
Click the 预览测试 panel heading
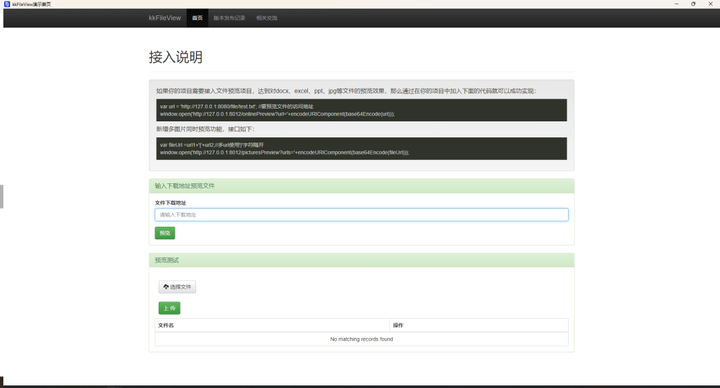361,260
